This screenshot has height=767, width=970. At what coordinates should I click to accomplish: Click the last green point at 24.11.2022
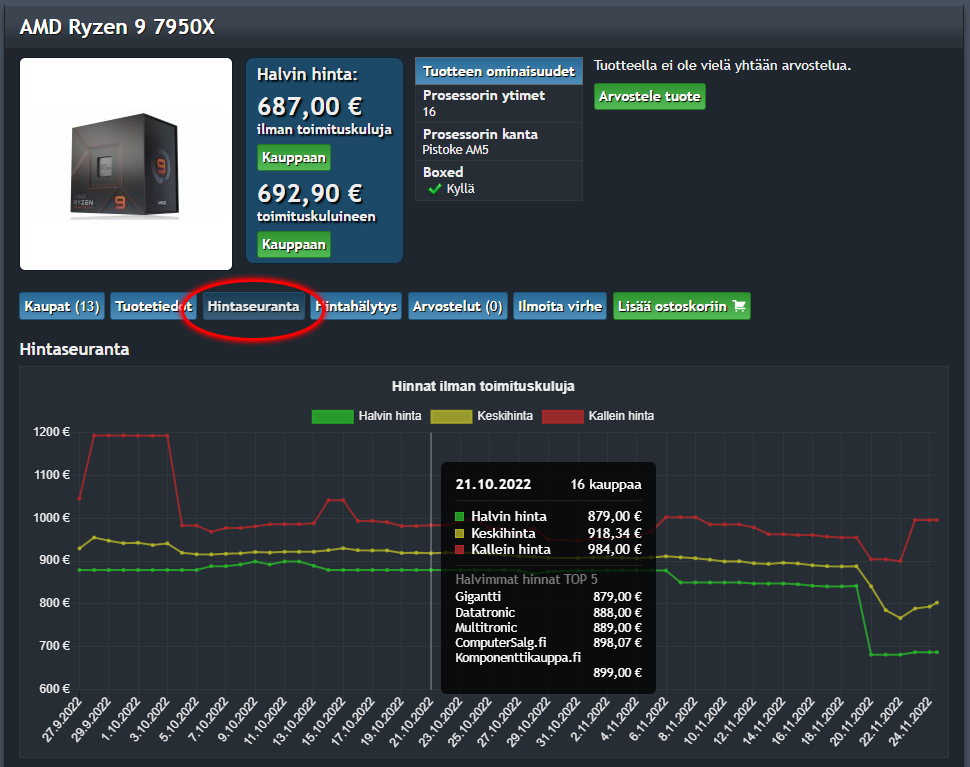(x=936, y=652)
